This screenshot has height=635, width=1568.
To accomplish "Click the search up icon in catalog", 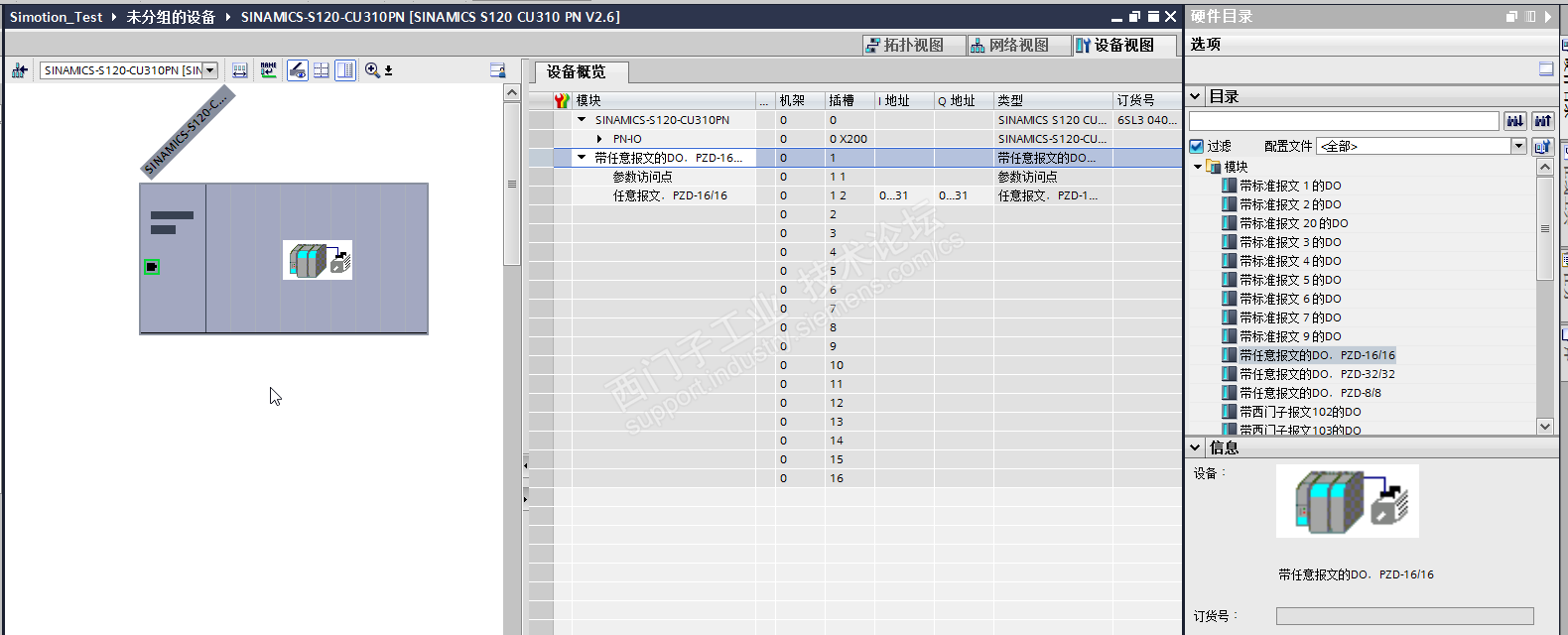I will coord(1542,120).
